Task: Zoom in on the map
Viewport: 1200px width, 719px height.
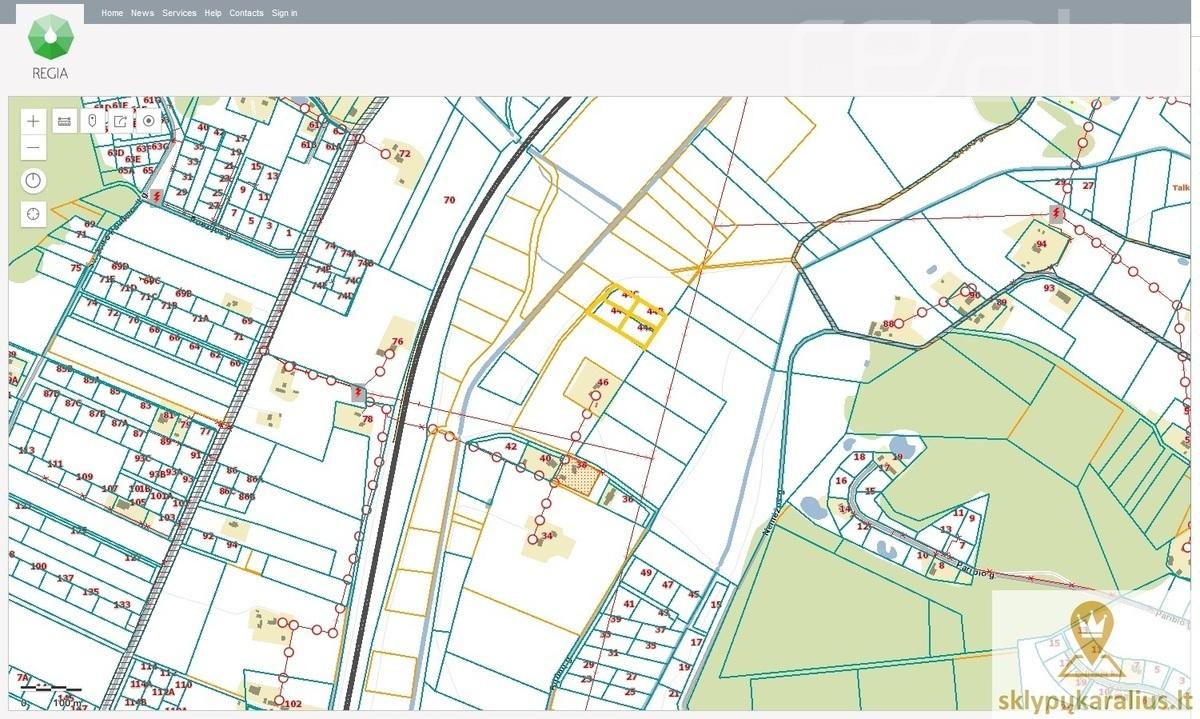Action: pos(34,121)
